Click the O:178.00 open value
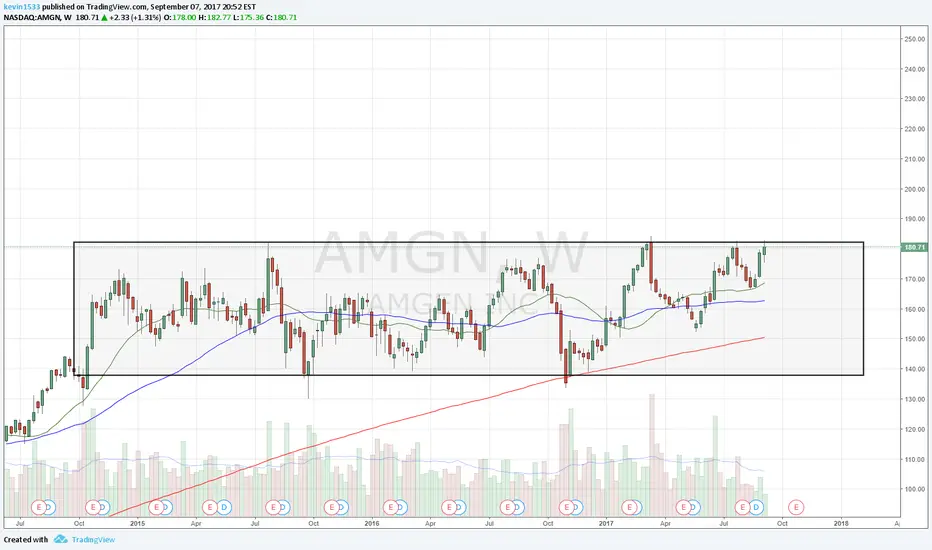932x550 pixels. click(180, 18)
